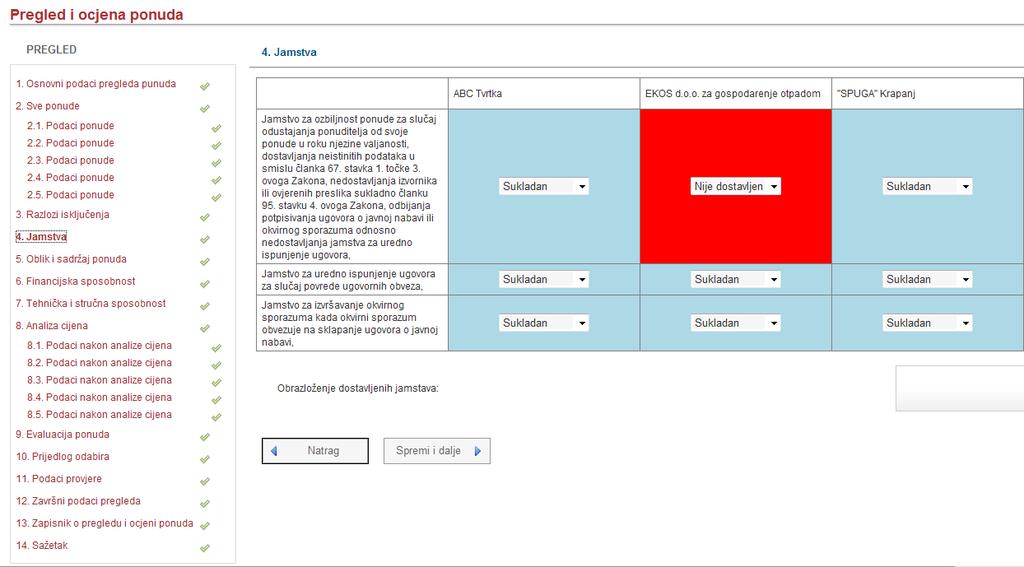Click the checkmark beside Tehnička i stručna sposobnost
The height and width of the screenshot is (567, 1024).
[205, 306]
